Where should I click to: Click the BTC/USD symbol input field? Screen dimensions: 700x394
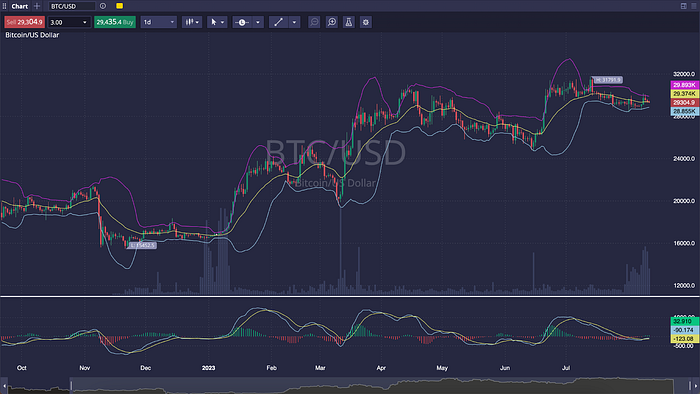(x=71, y=6)
